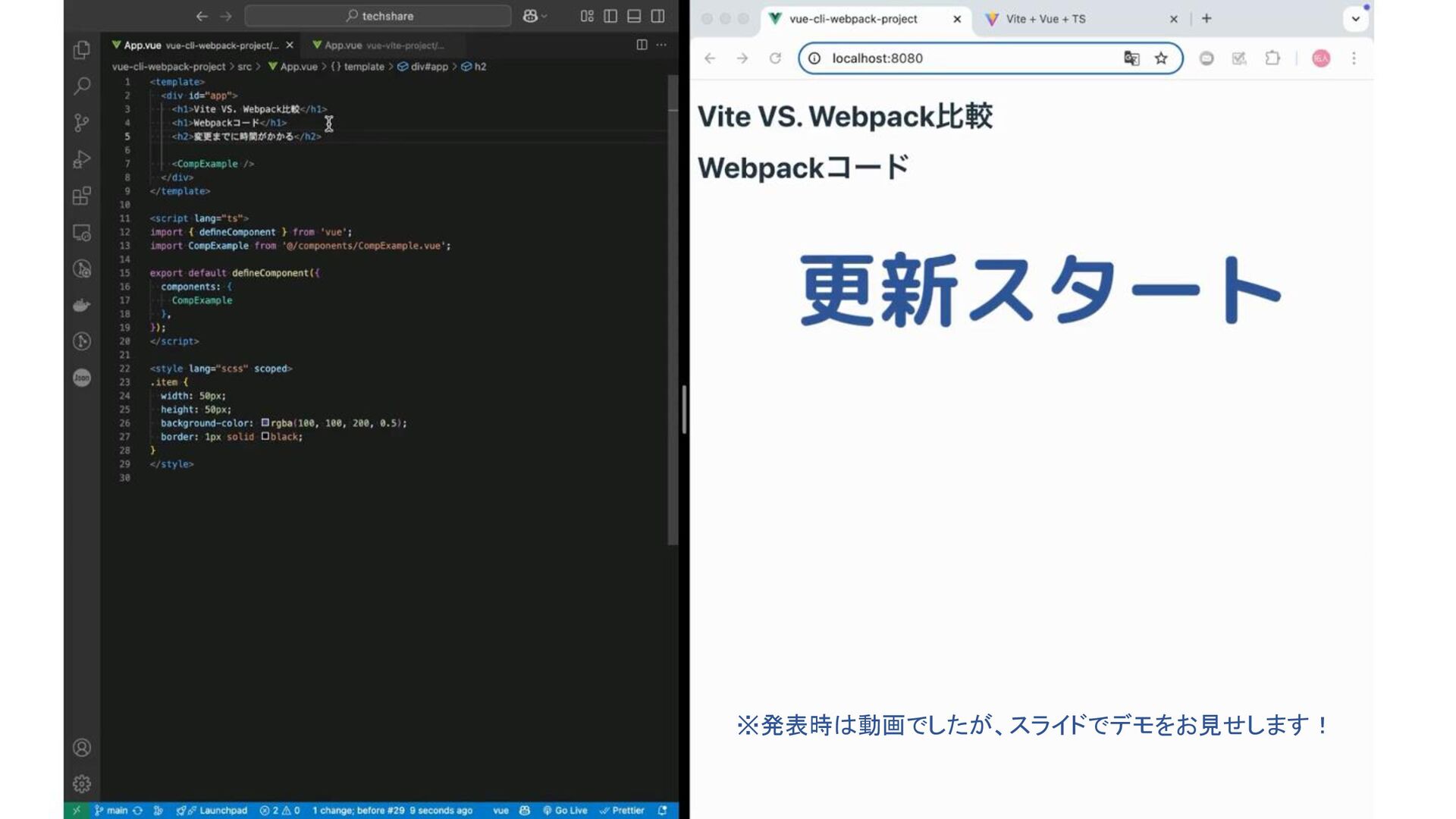Open the Search view in activity bar
Screen dimensions: 1456x819
click(82, 86)
